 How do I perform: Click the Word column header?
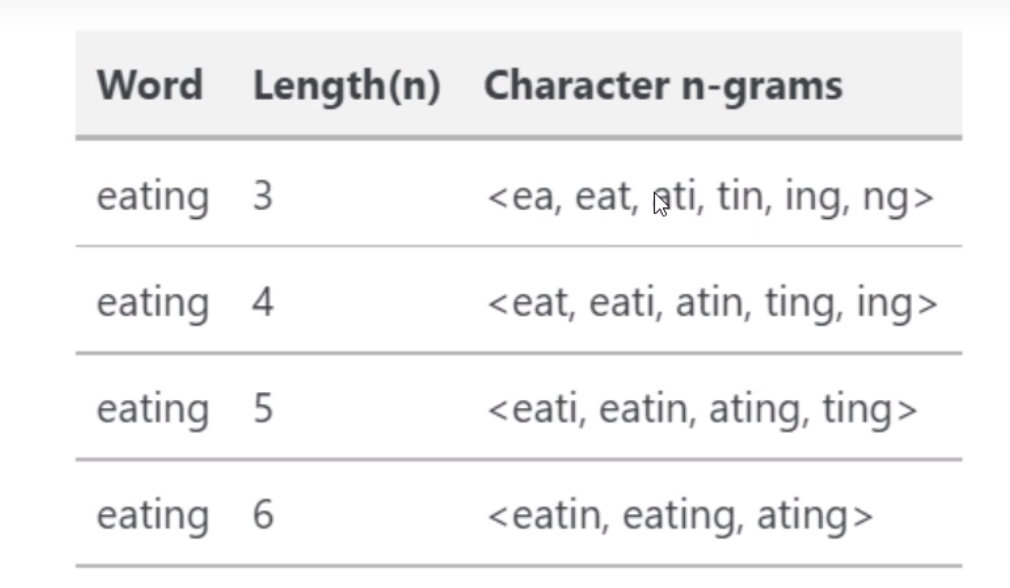(149, 86)
